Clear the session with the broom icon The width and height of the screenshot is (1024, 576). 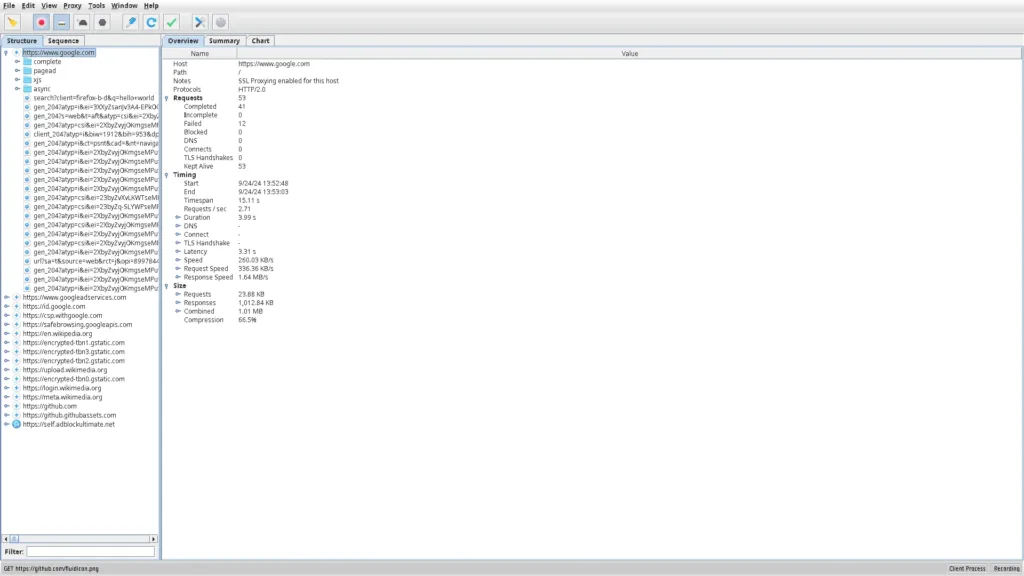coord(12,22)
